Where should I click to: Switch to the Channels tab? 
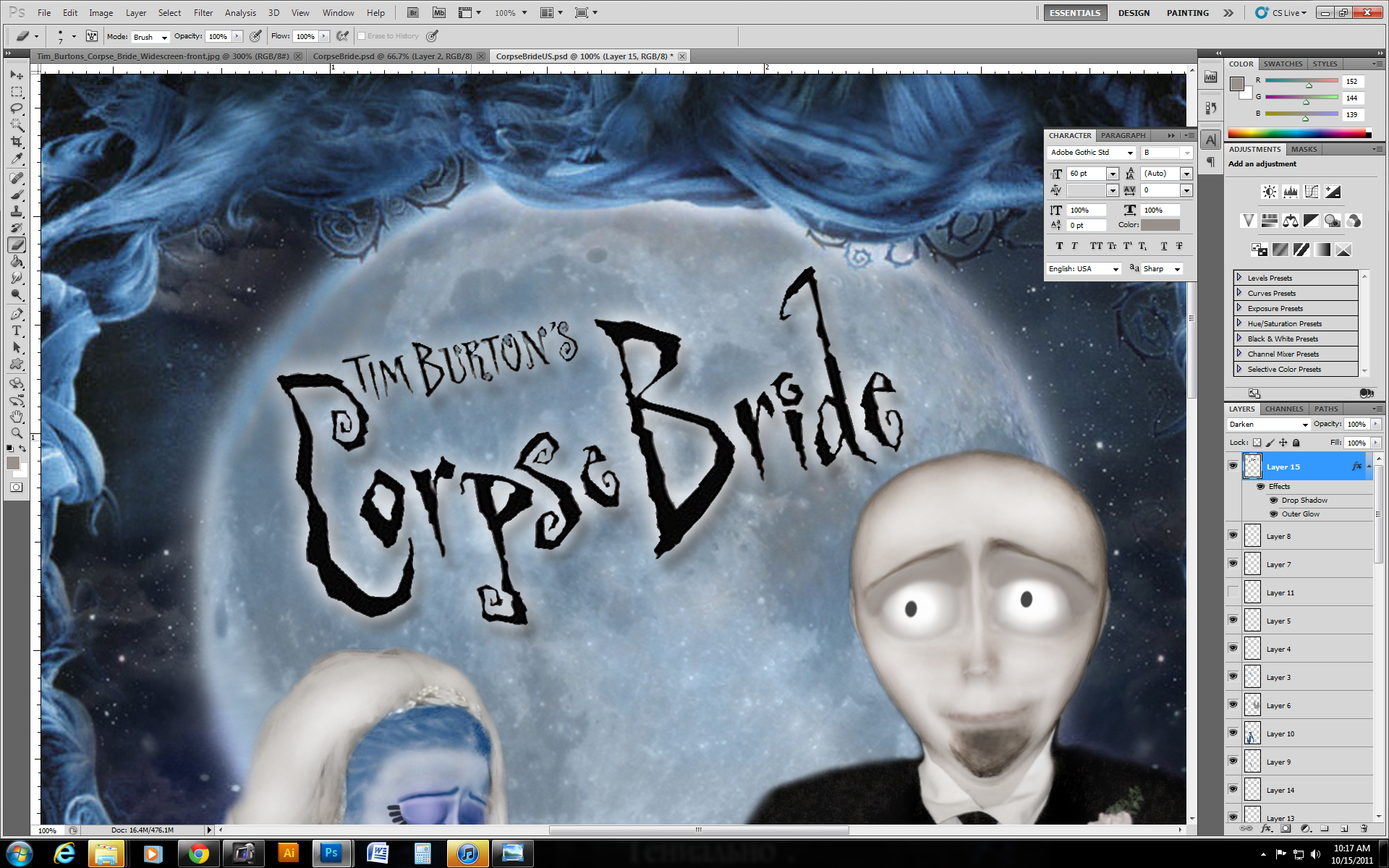click(1284, 409)
